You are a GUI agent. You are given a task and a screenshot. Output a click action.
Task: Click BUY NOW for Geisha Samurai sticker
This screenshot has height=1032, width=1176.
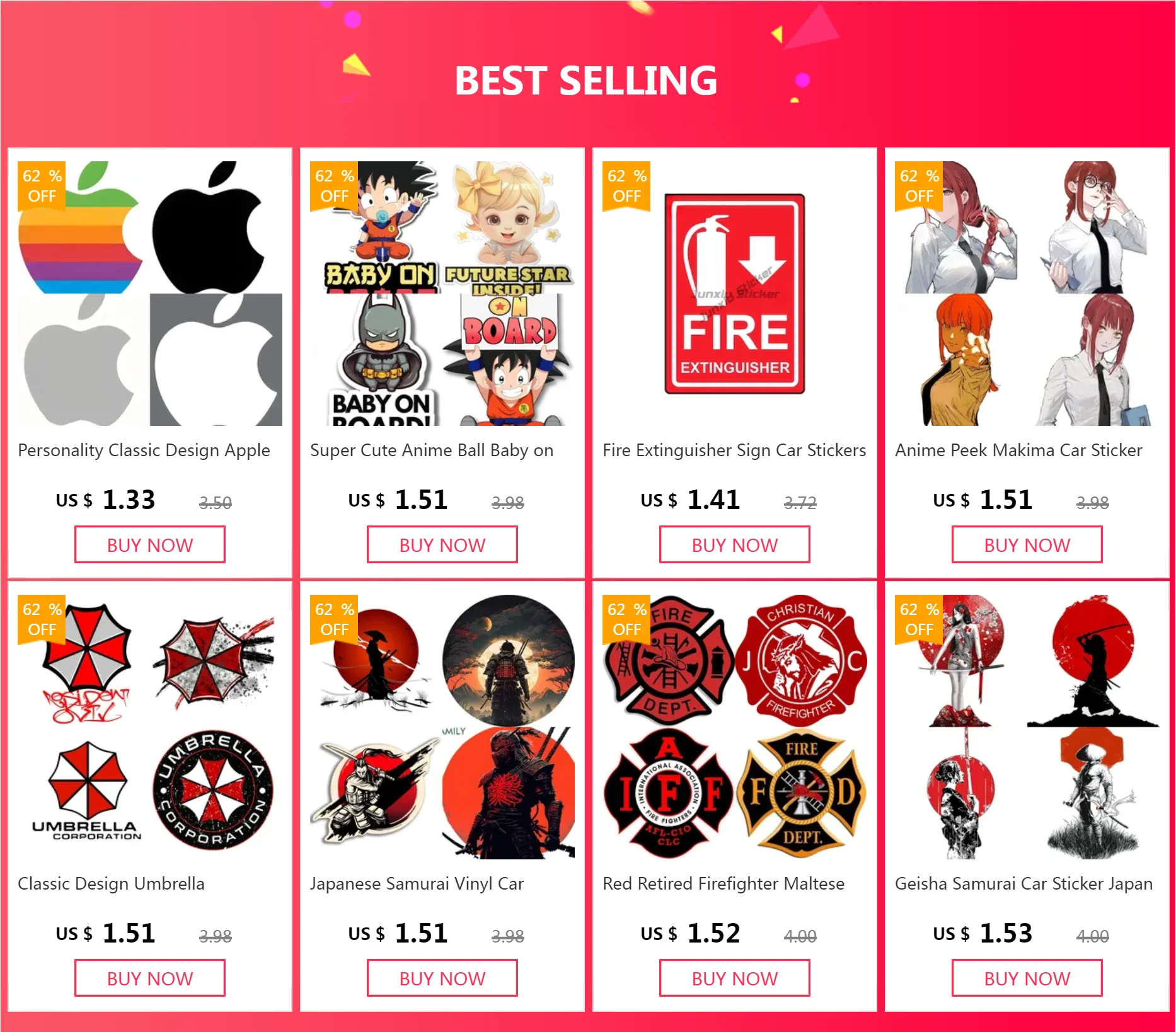click(x=1027, y=978)
